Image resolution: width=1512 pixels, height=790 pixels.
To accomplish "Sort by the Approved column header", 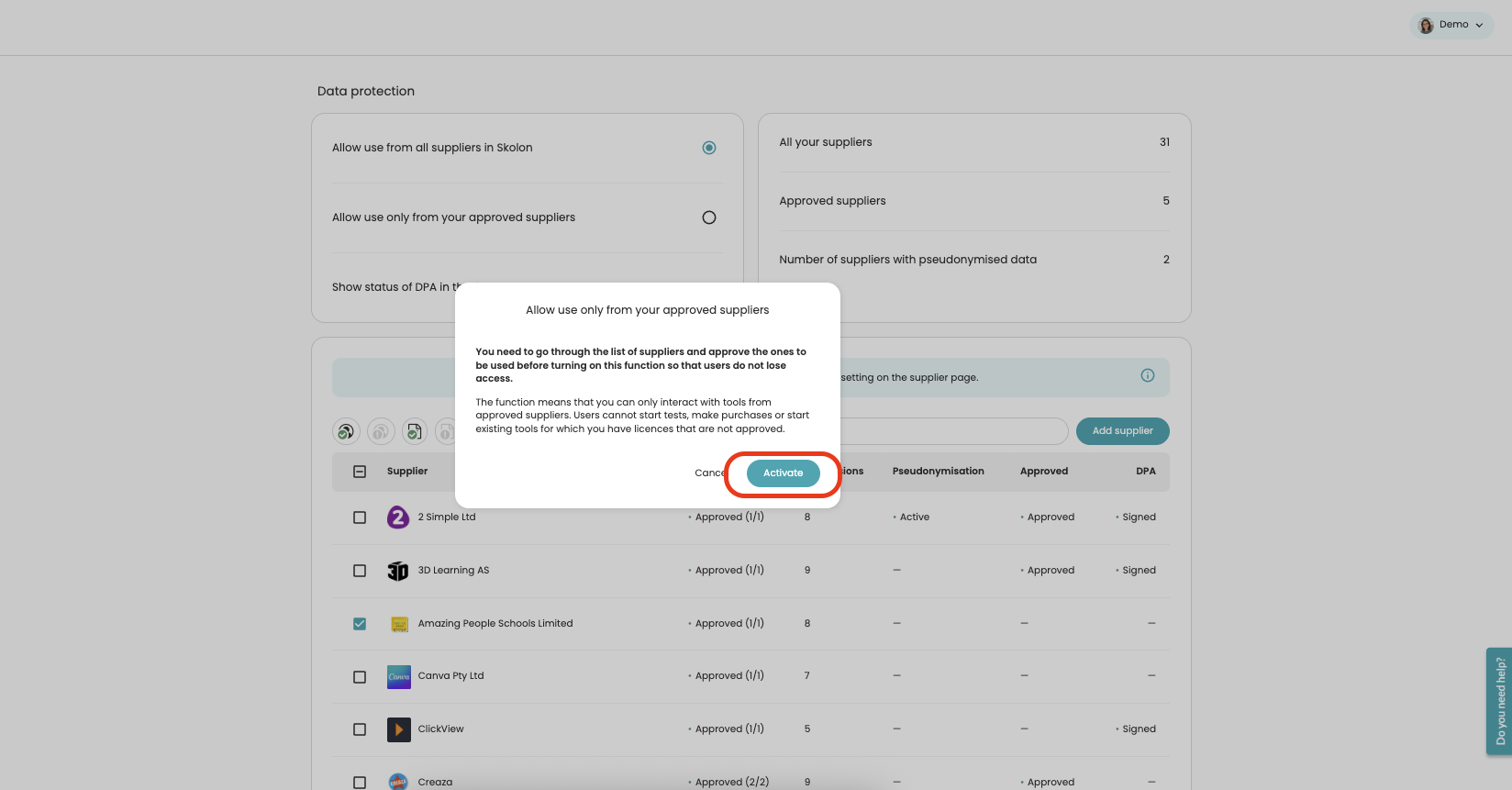I will pyautogui.click(x=1043, y=472).
